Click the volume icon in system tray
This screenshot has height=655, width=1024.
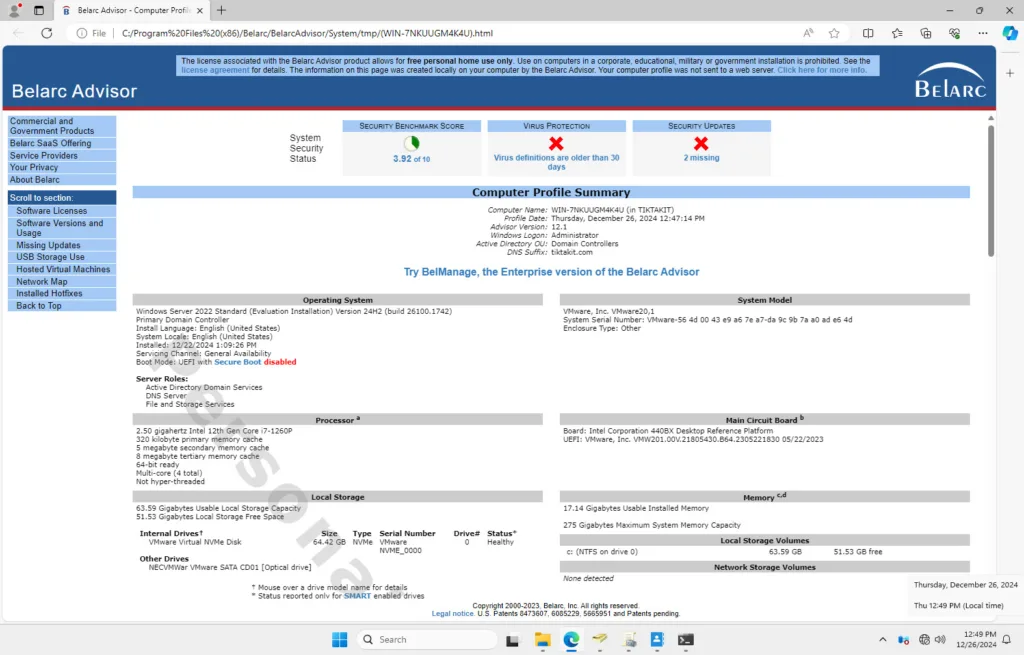point(940,639)
